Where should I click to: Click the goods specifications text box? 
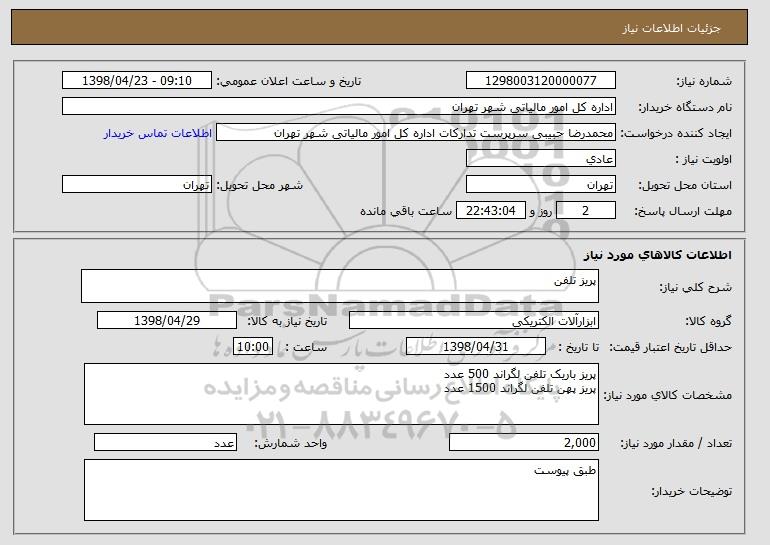[x=341, y=394]
